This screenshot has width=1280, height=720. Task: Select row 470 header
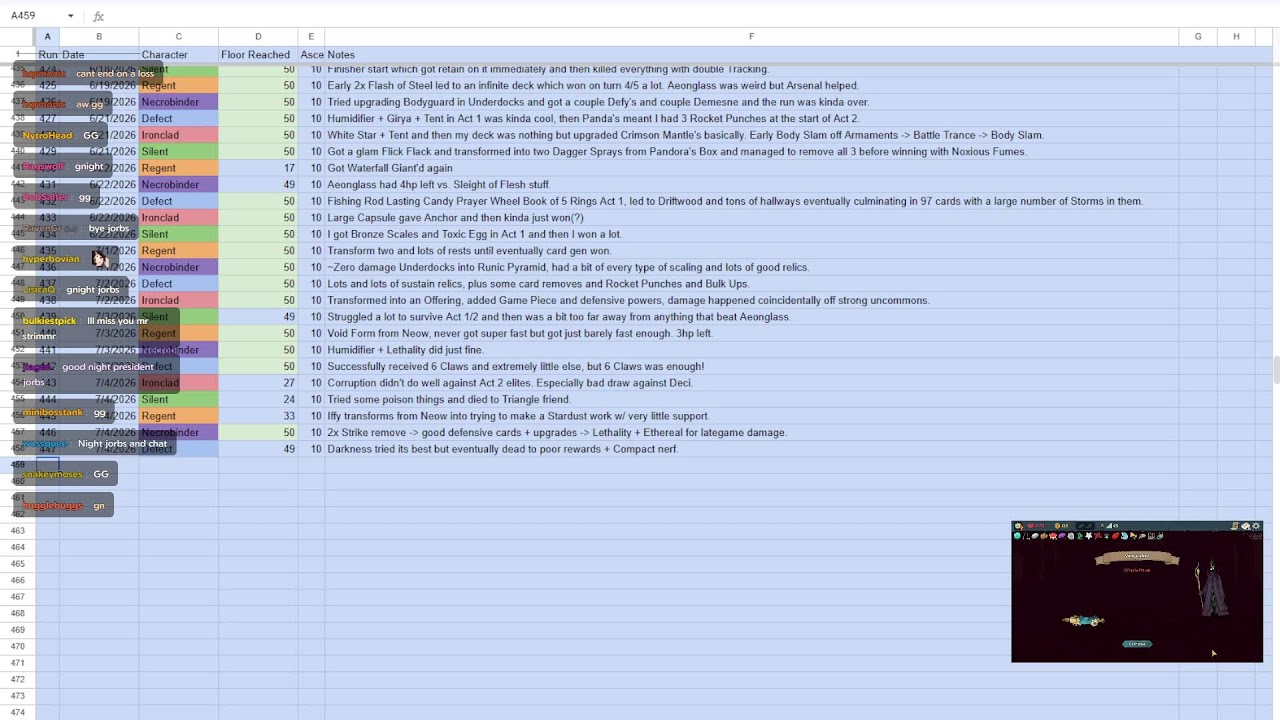(x=18, y=646)
